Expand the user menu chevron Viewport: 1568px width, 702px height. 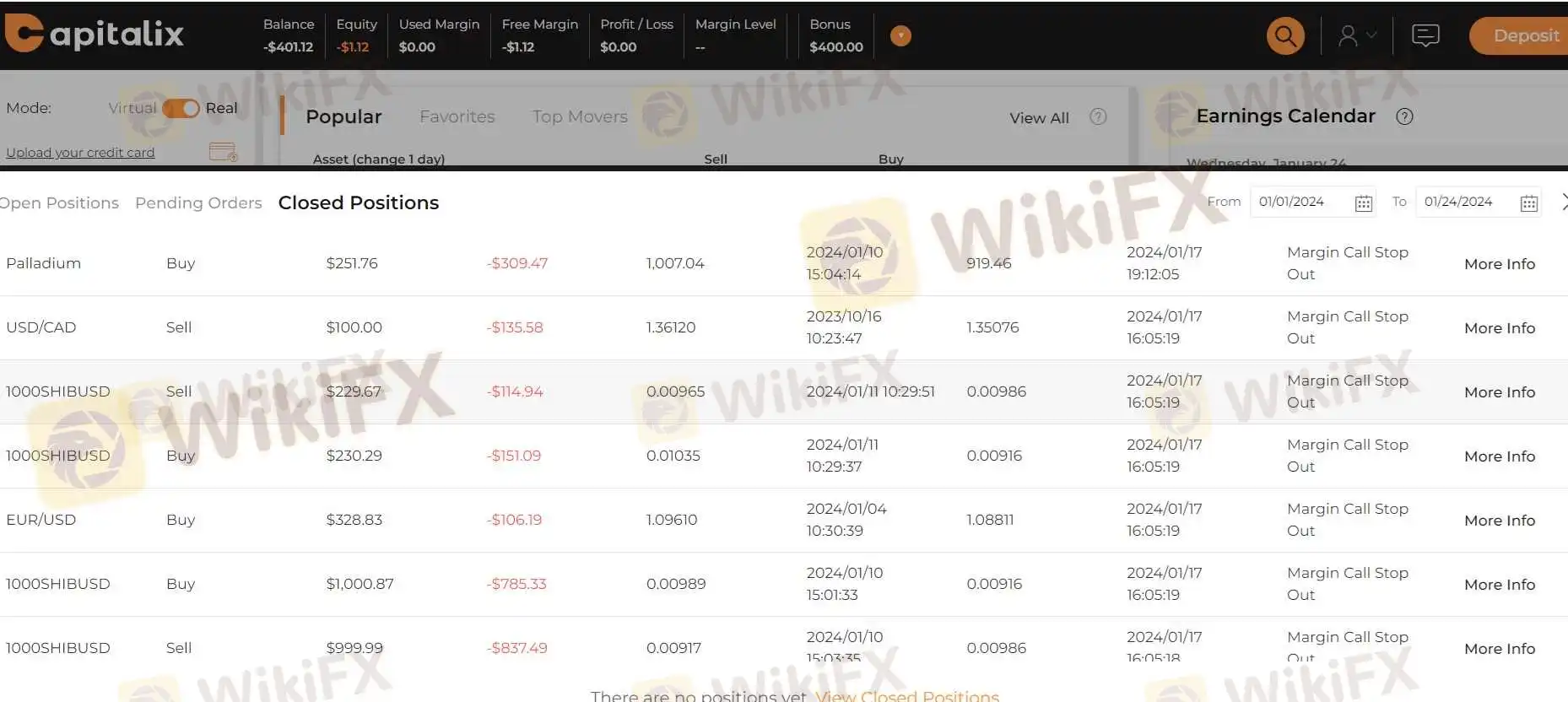(x=1371, y=35)
